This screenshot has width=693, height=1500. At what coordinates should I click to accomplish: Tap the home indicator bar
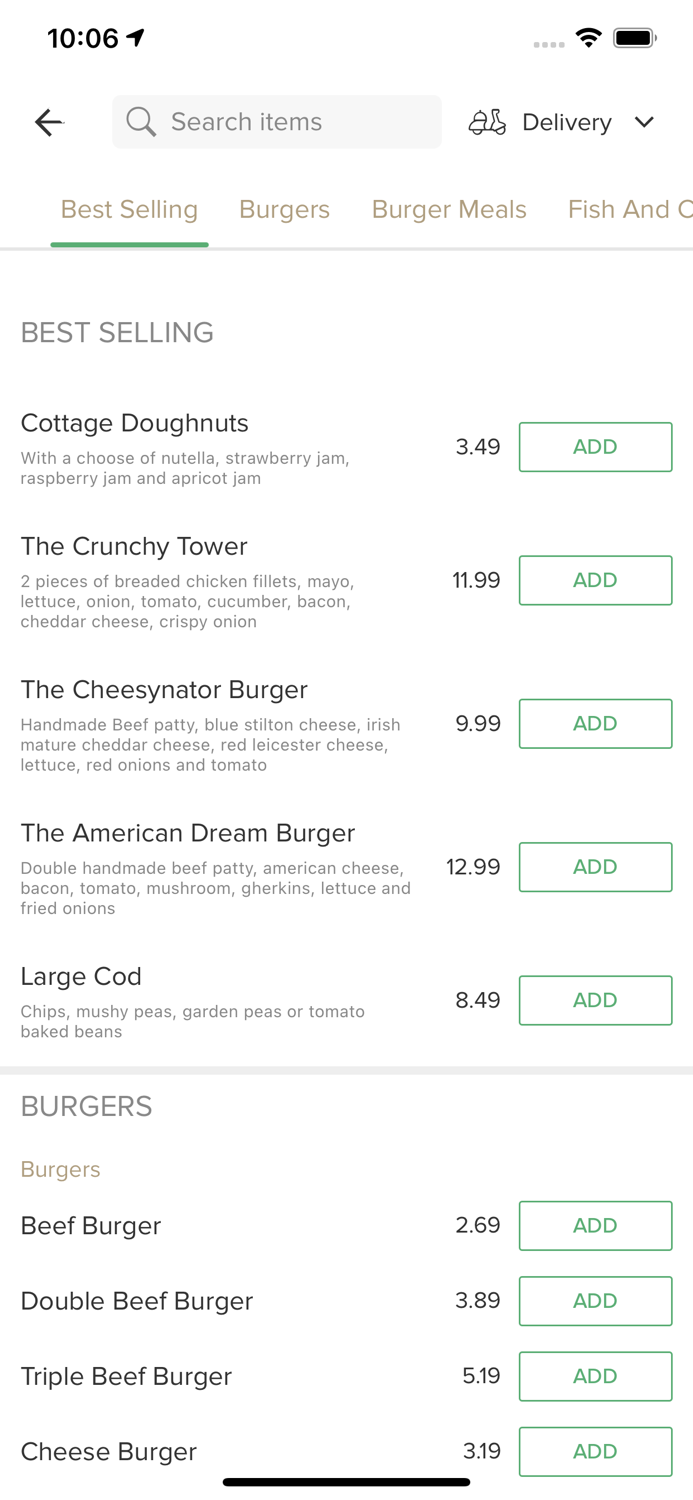[346, 1482]
